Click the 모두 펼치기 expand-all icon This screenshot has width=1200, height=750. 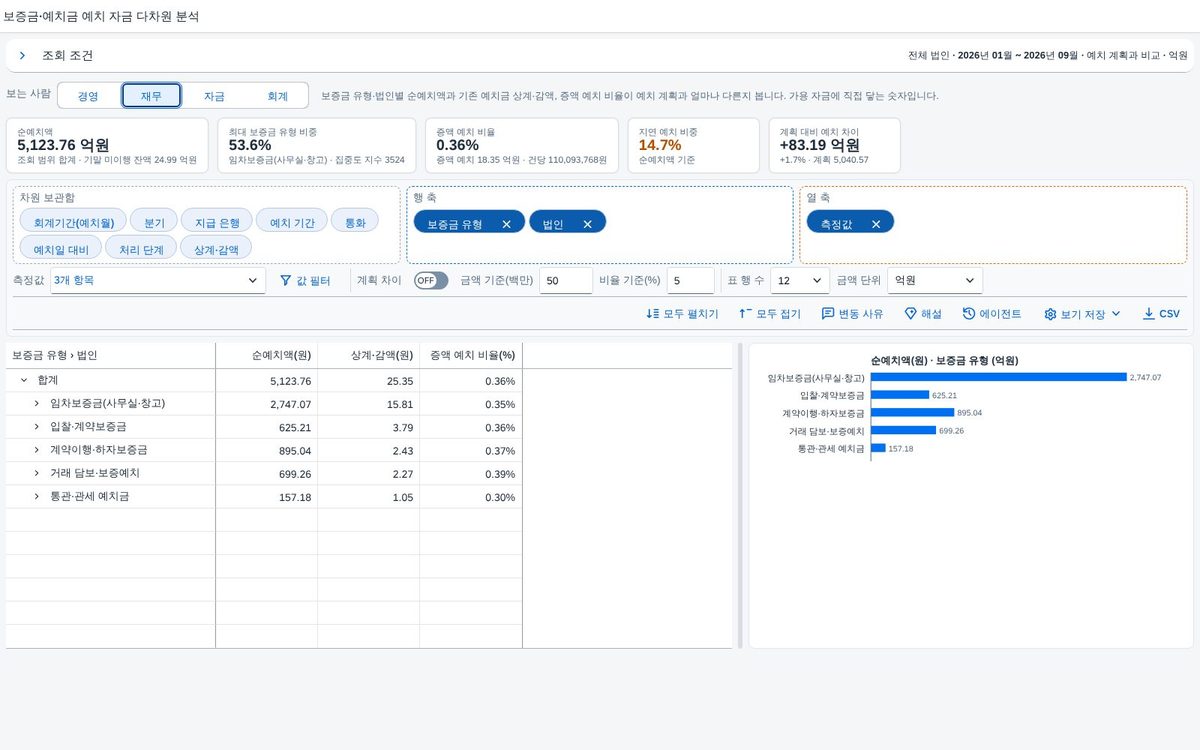pyautogui.click(x=653, y=314)
